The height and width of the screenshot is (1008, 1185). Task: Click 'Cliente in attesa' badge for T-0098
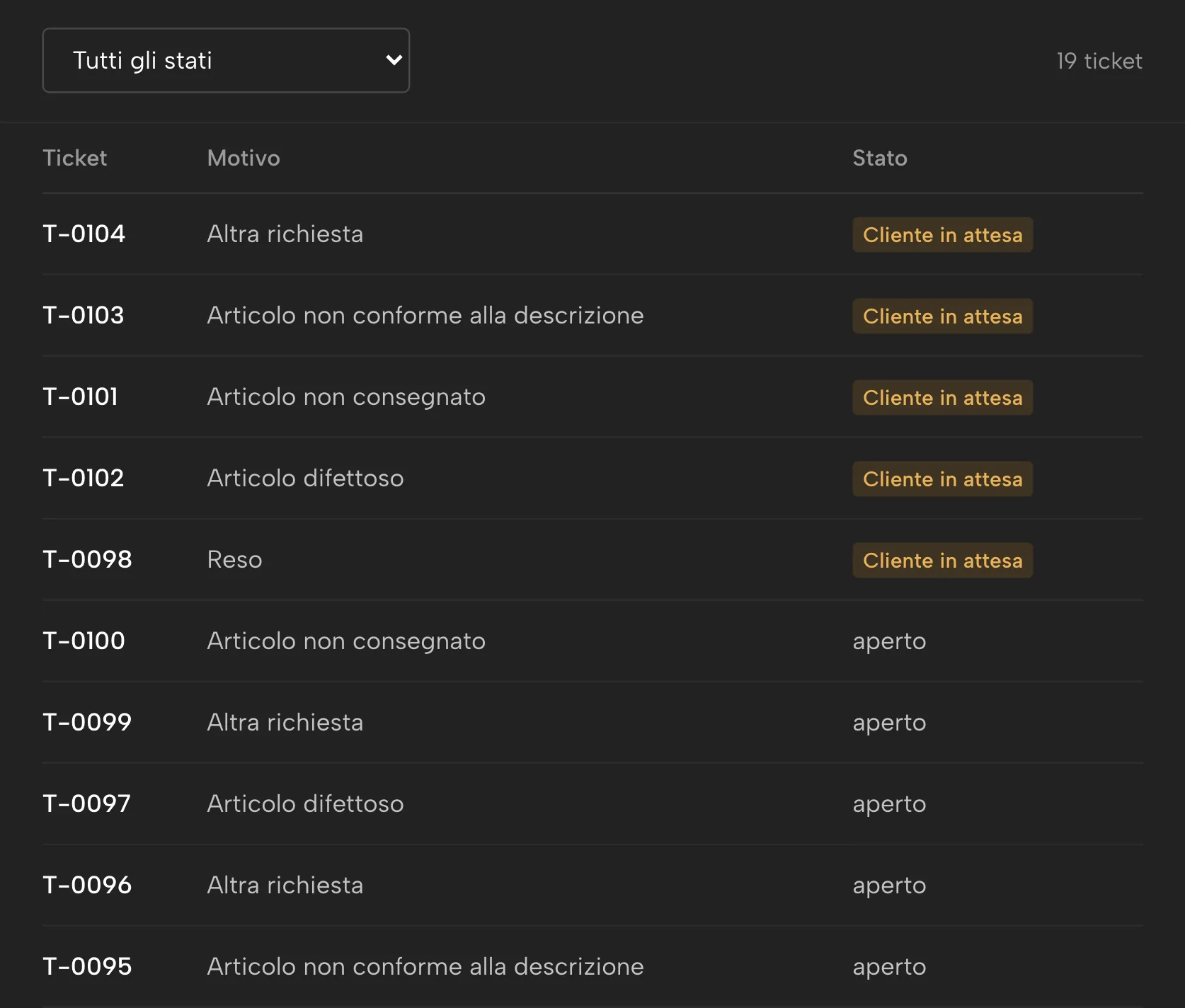click(942, 560)
